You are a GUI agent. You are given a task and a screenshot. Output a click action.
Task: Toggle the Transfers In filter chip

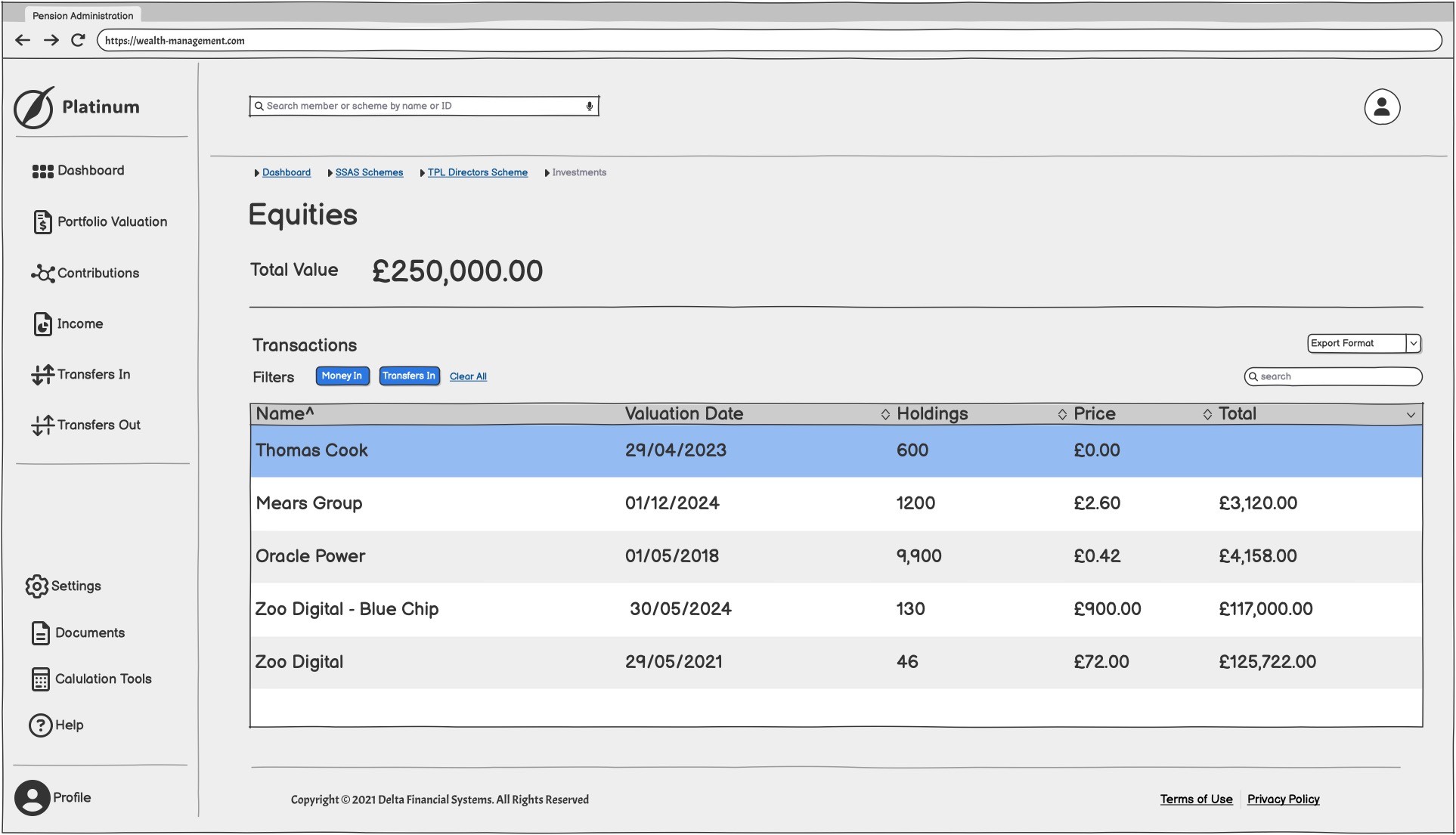click(x=408, y=376)
